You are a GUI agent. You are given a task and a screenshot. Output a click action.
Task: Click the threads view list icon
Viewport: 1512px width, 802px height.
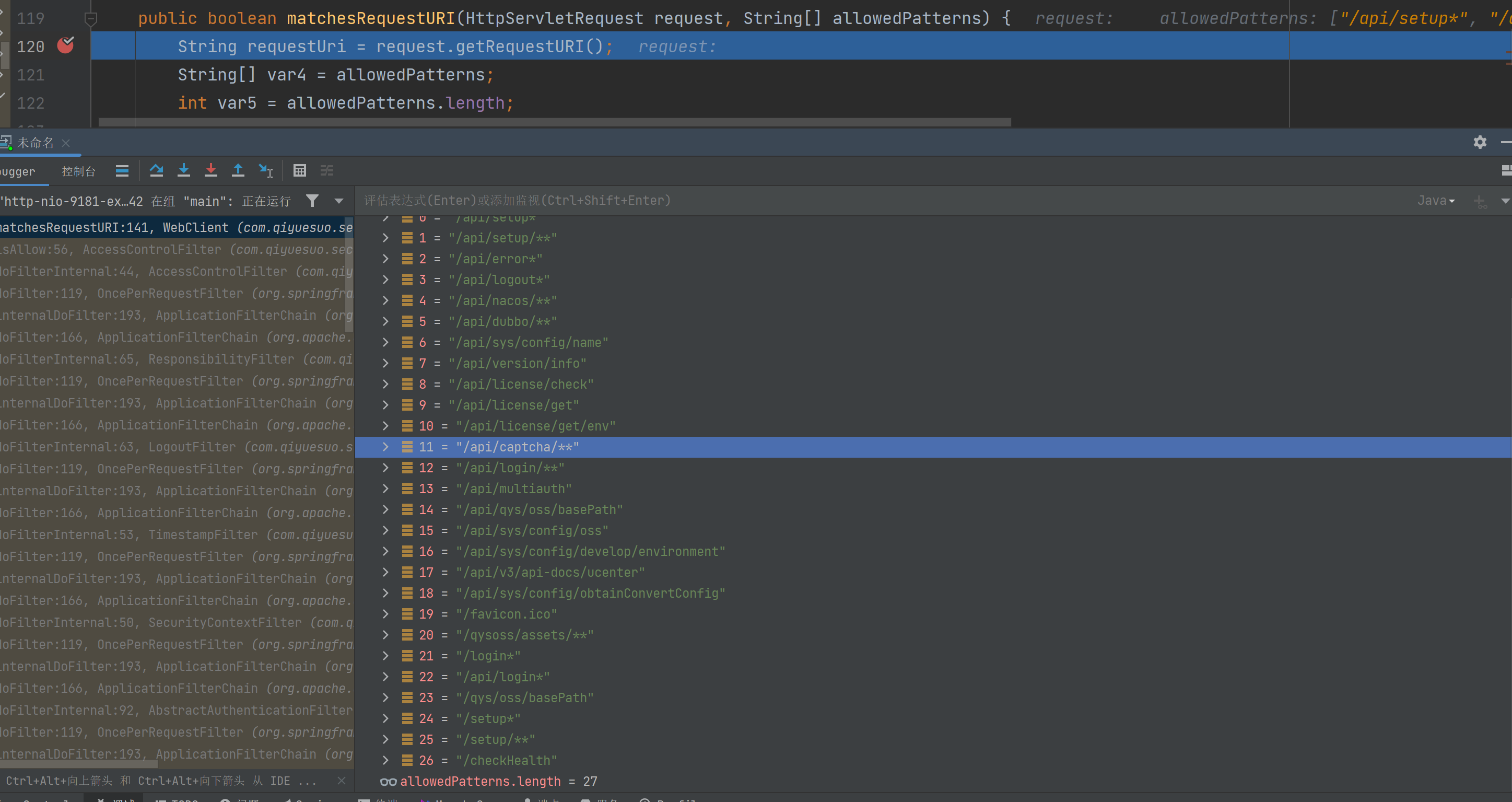click(x=122, y=170)
